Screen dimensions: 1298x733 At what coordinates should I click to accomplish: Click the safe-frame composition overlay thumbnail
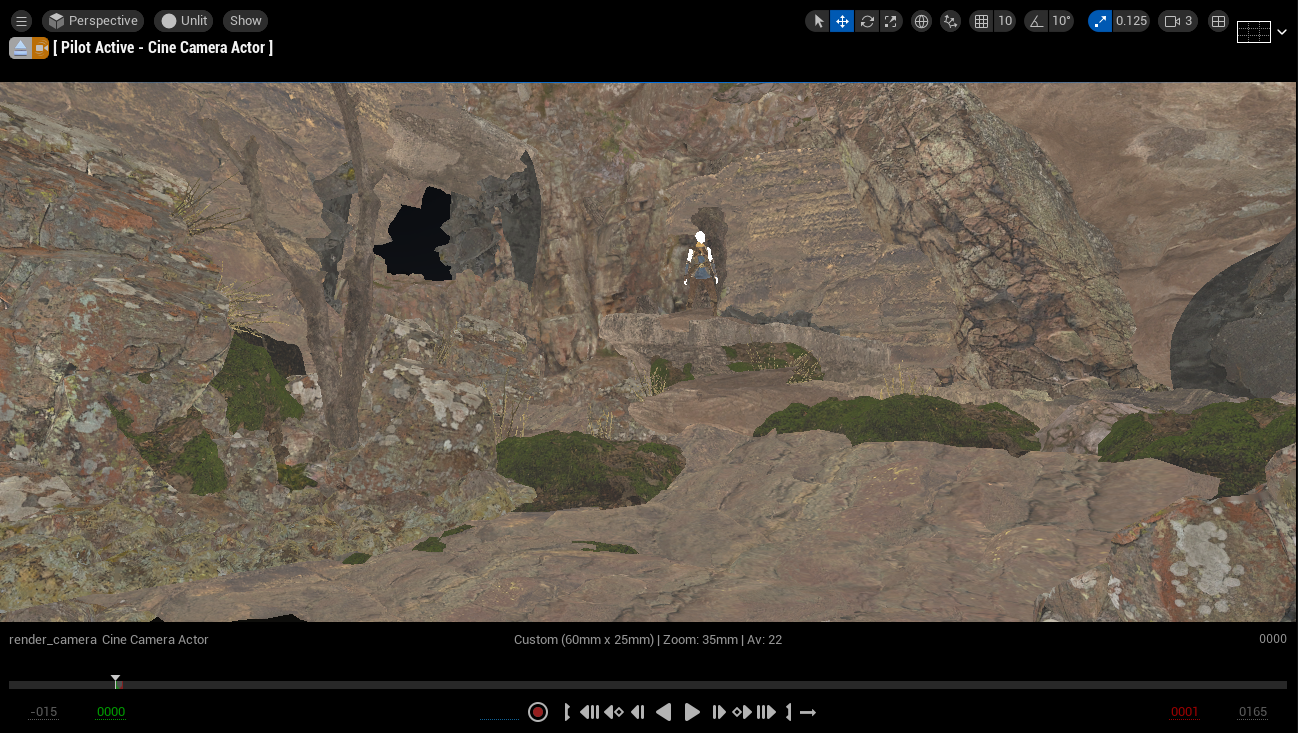pyautogui.click(x=1254, y=32)
